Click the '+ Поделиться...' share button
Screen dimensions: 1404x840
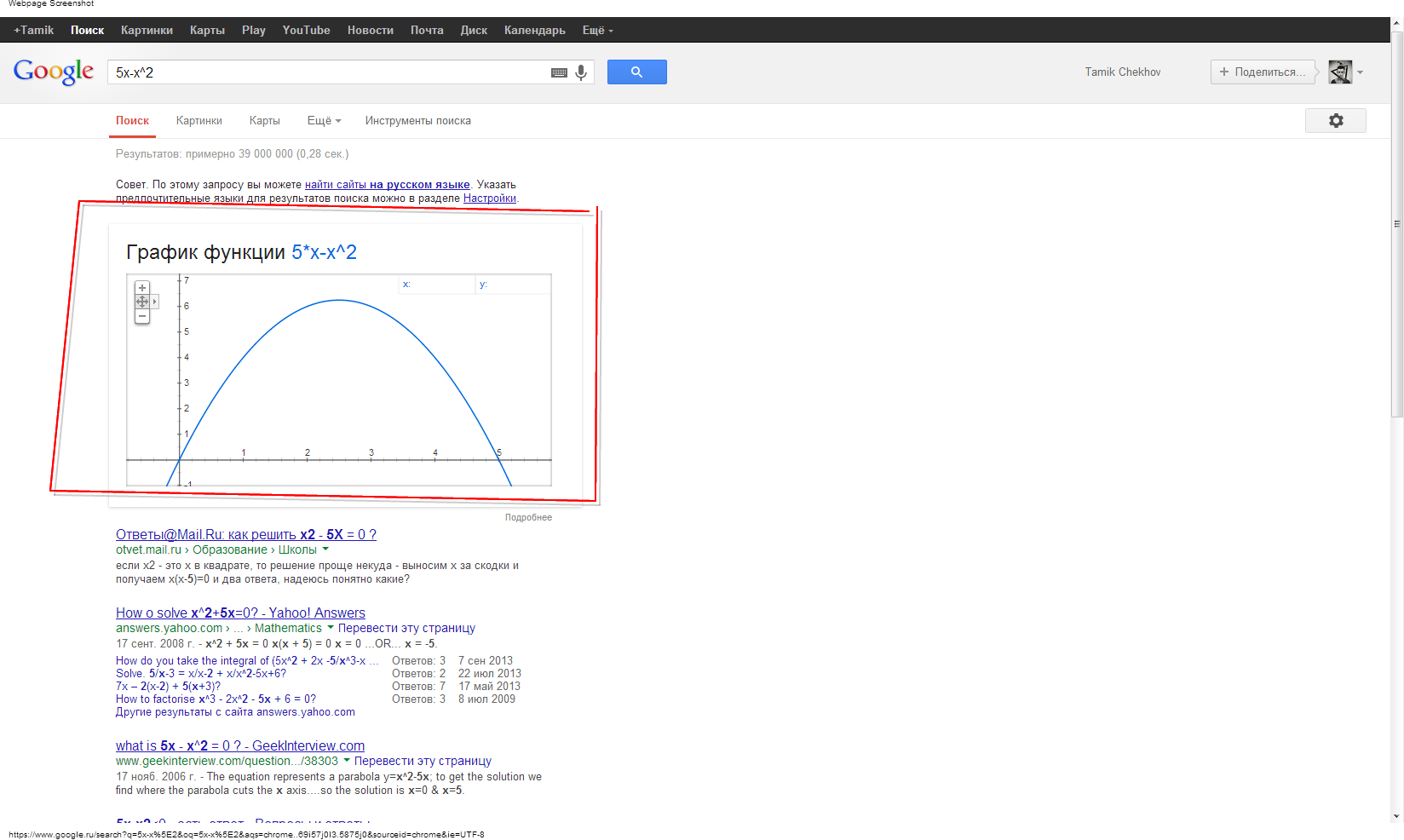click(x=1262, y=72)
